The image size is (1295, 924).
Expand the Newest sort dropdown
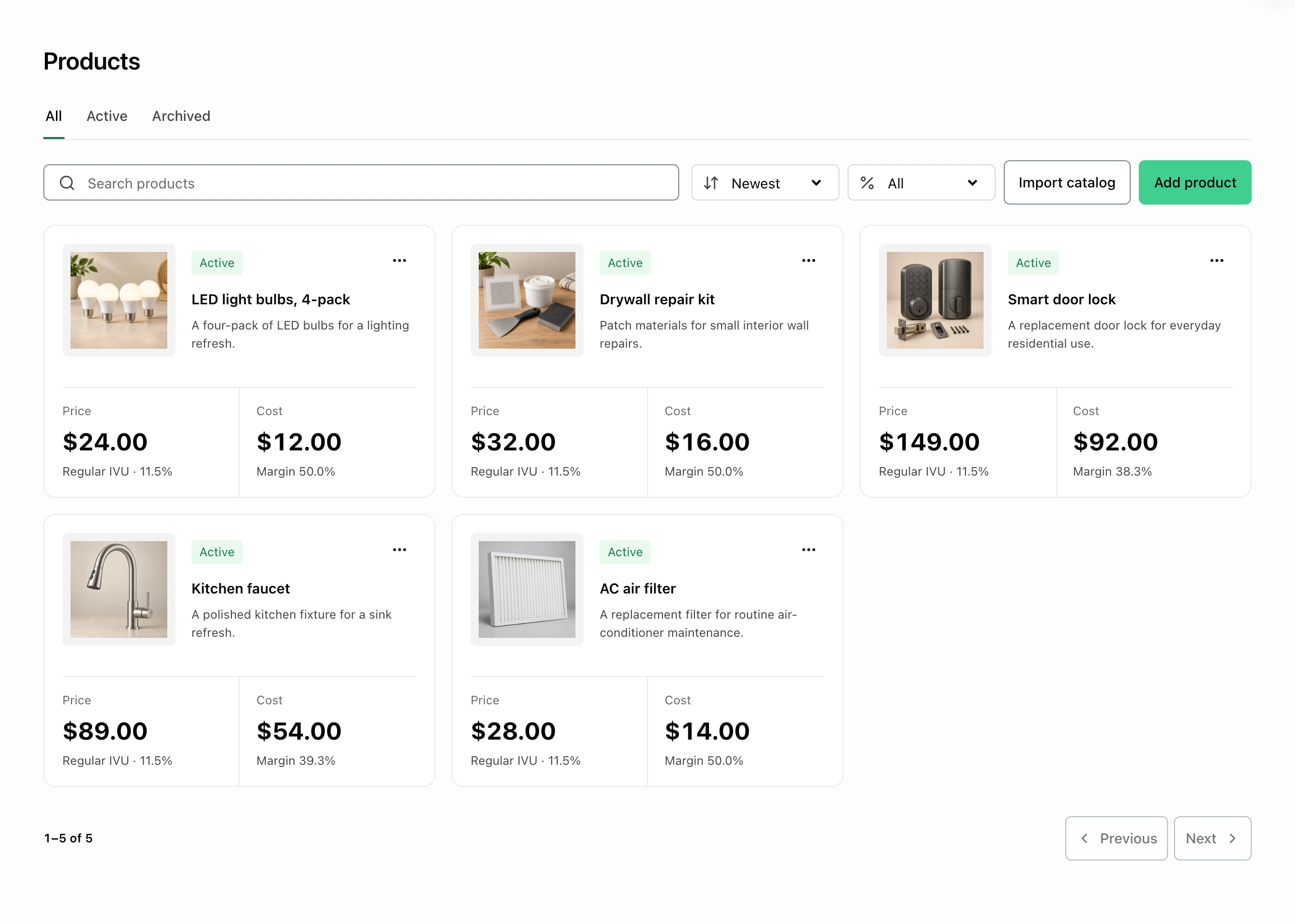pos(765,183)
